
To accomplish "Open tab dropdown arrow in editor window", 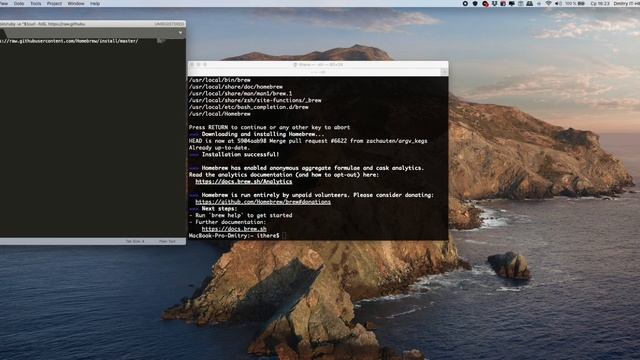I will tap(180, 33).
